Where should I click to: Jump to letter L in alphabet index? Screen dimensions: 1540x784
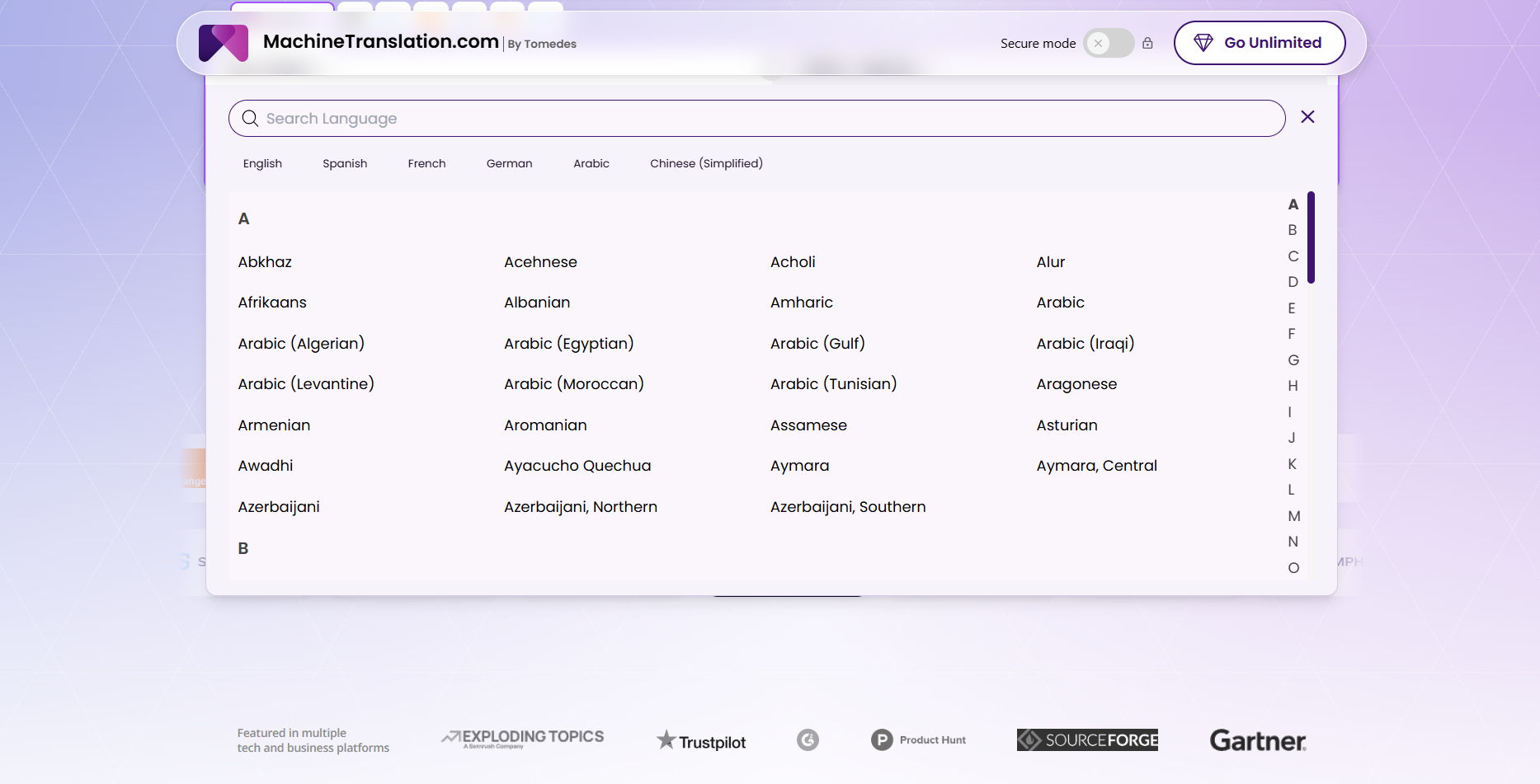(1291, 490)
